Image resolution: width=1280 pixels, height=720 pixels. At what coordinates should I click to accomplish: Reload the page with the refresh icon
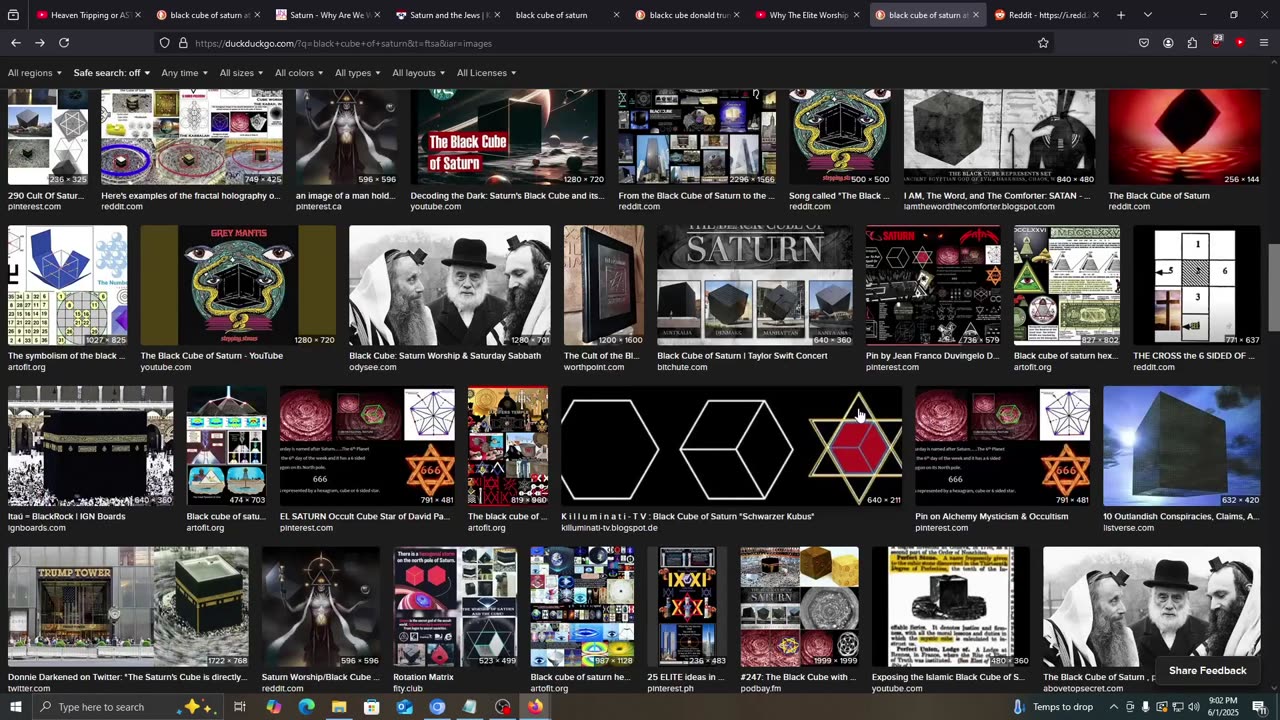(x=64, y=43)
